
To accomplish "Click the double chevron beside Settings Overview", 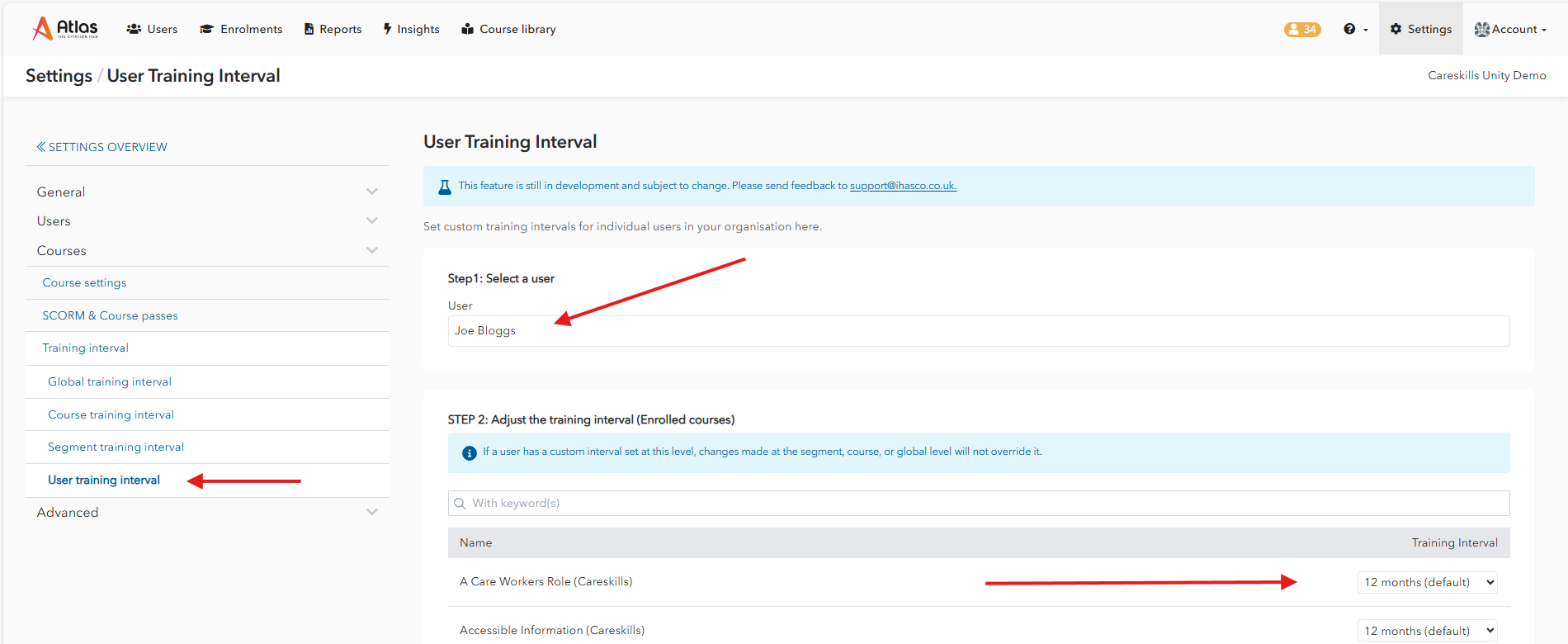I will click(41, 147).
